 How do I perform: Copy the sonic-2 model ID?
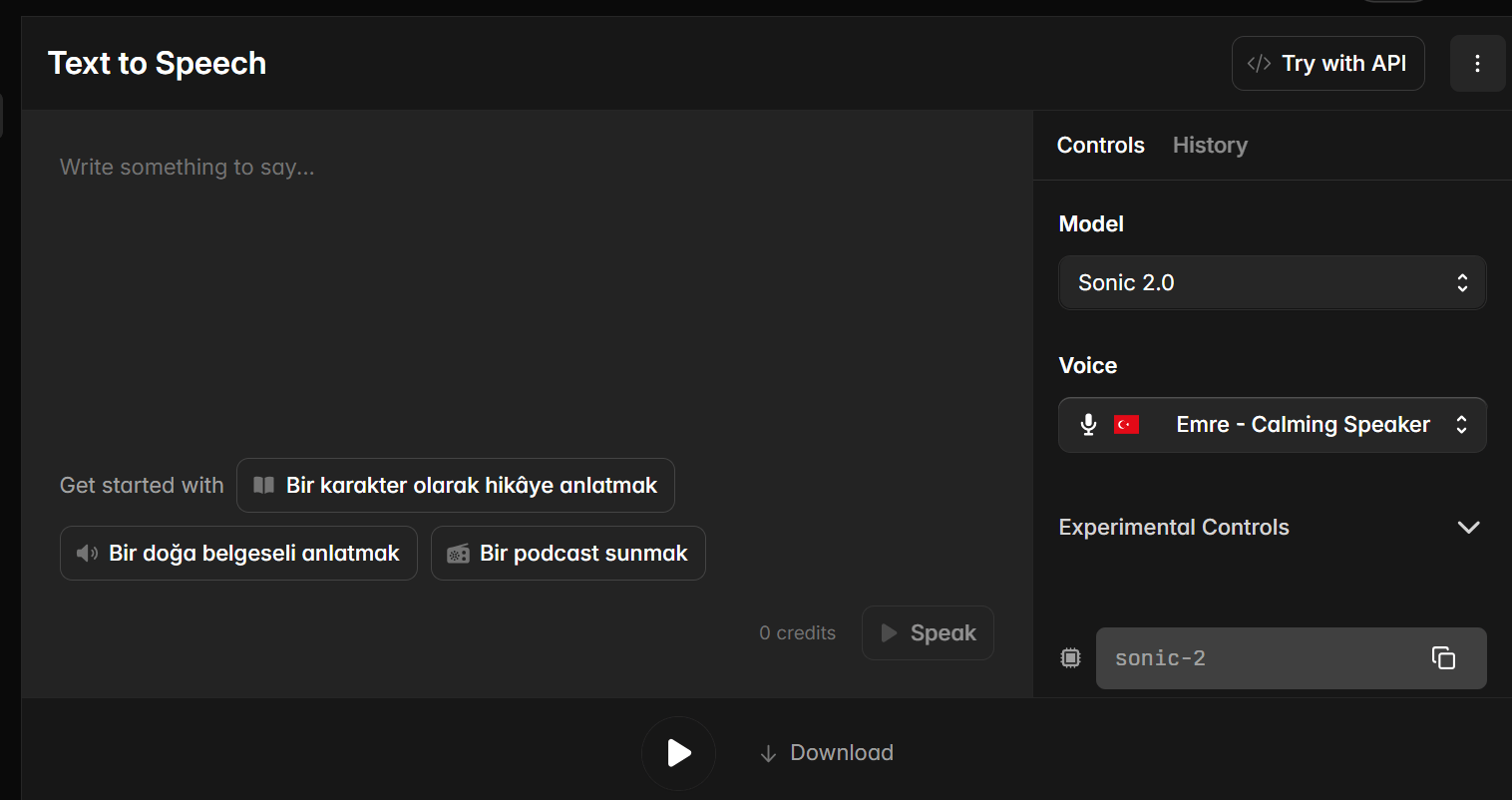click(1443, 658)
